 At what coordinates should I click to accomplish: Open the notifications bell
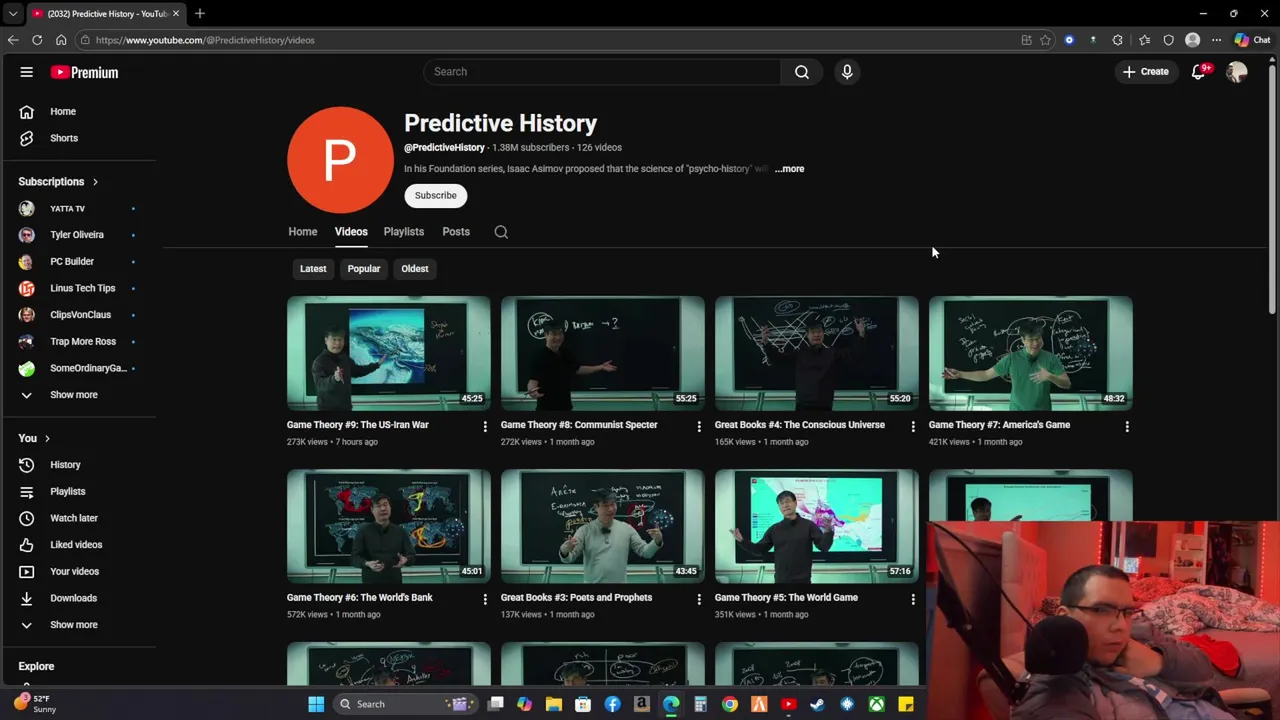tap(1199, 71)
